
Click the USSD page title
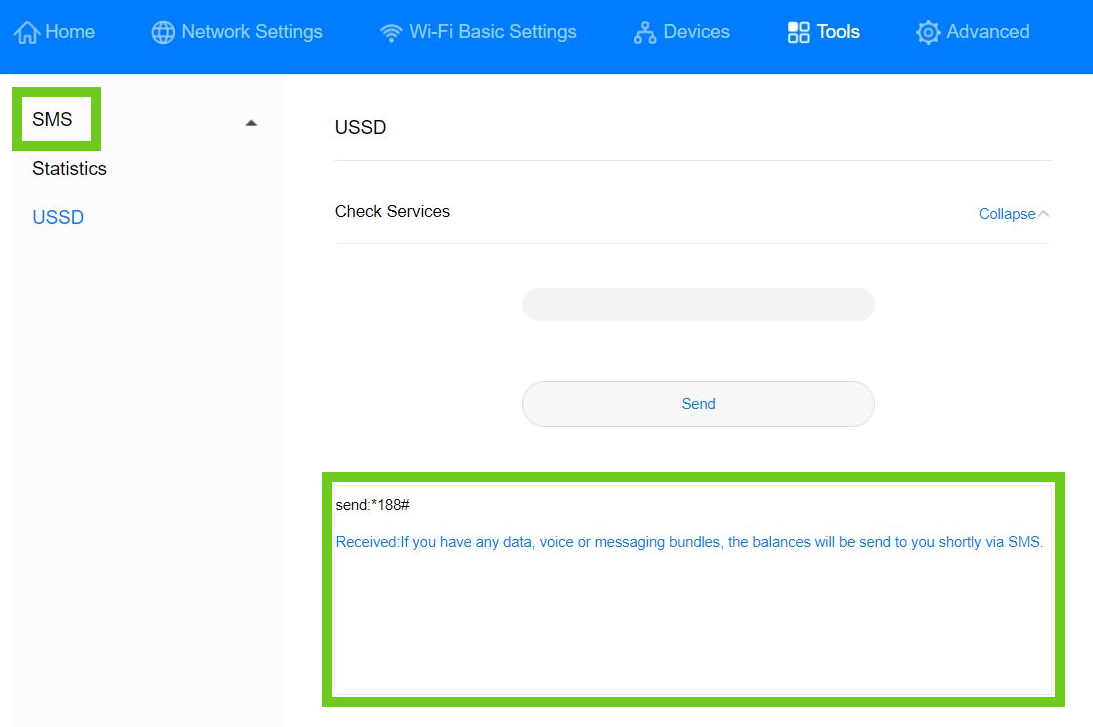360,128
